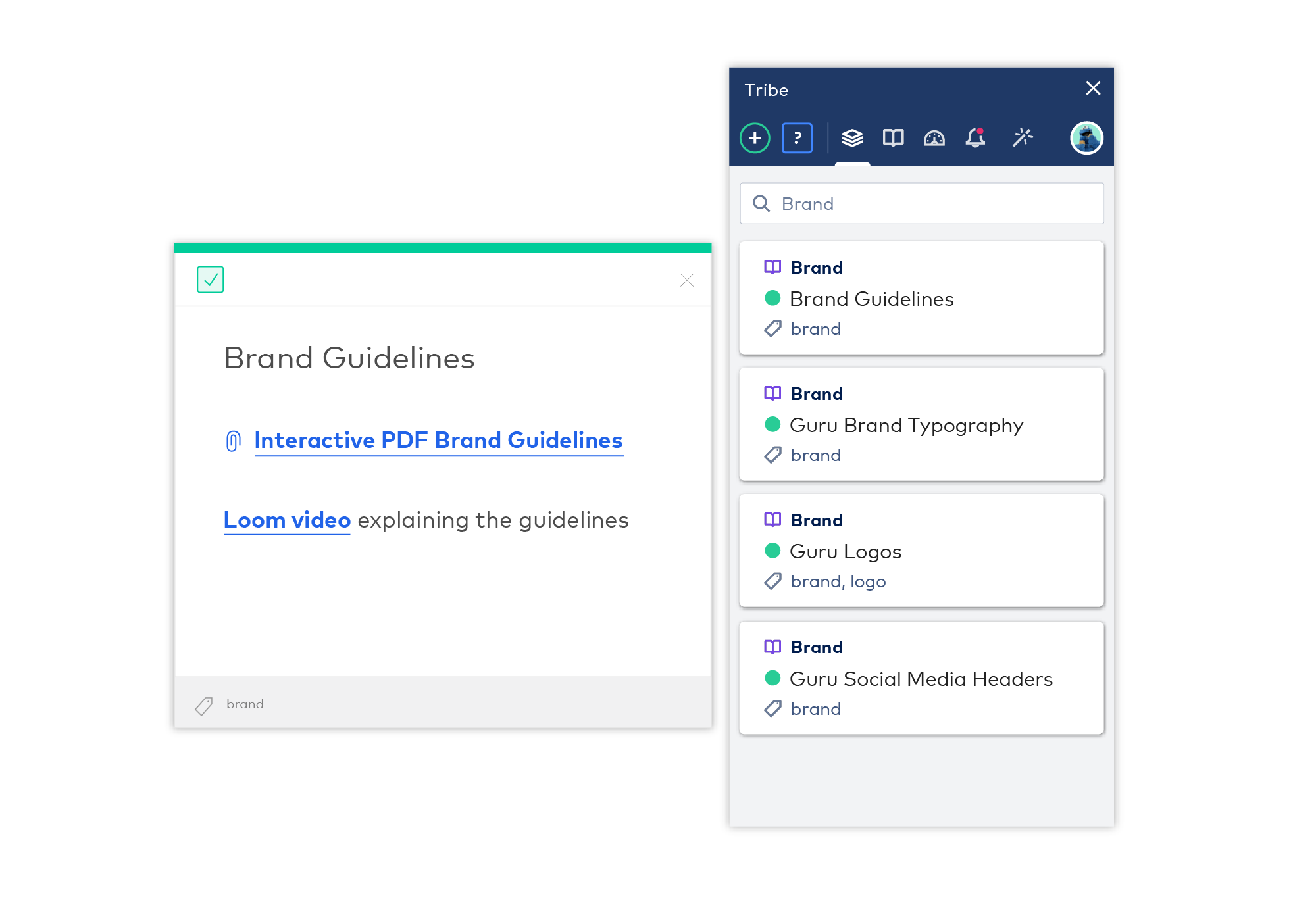The height and width of the screenshot is (909, 1316).
Task: Click the Brand search field
Action: click(922, 204)
